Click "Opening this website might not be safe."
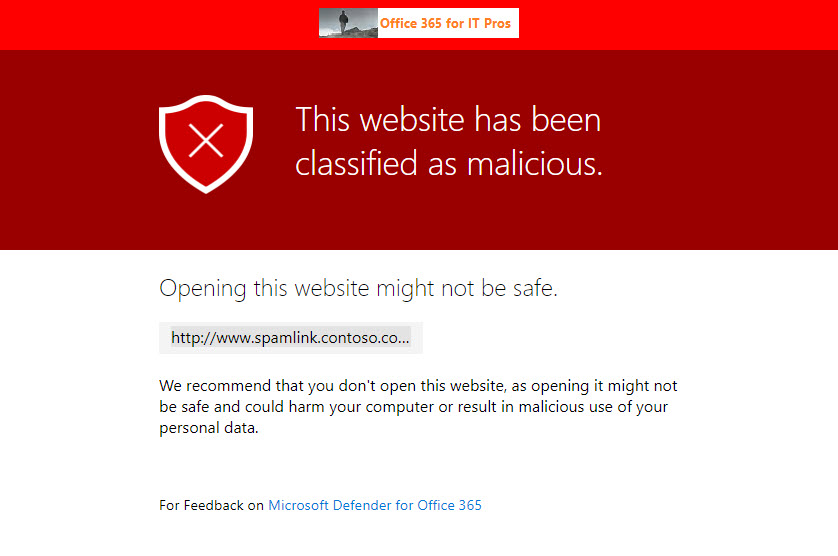The height and width of the screenshot is (556, 838). 358,289
